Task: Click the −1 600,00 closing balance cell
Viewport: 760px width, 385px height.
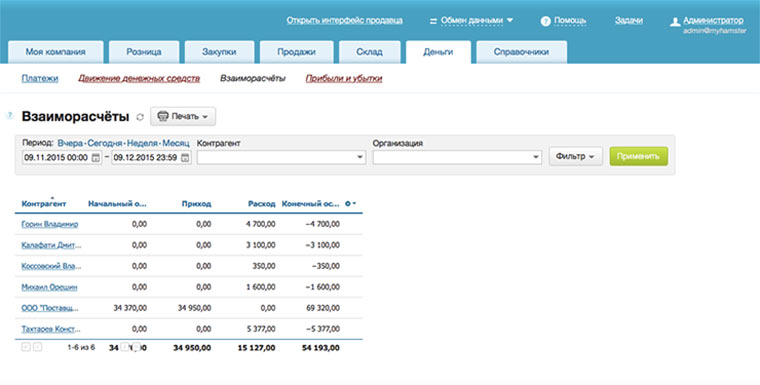Action: (323, 287)
